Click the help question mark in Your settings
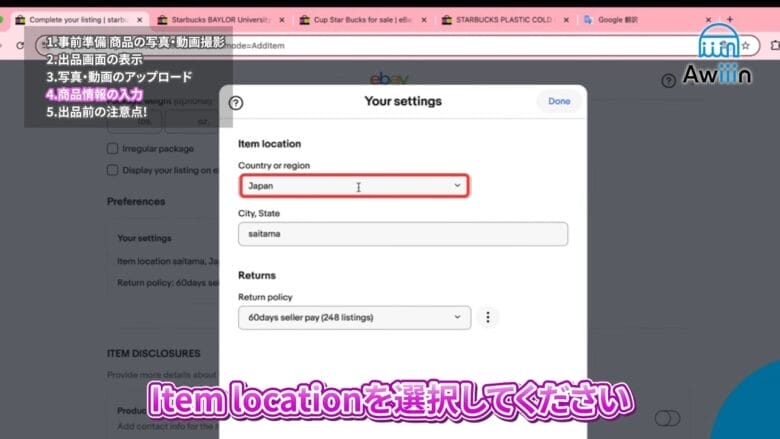 [x=236, y=102]
